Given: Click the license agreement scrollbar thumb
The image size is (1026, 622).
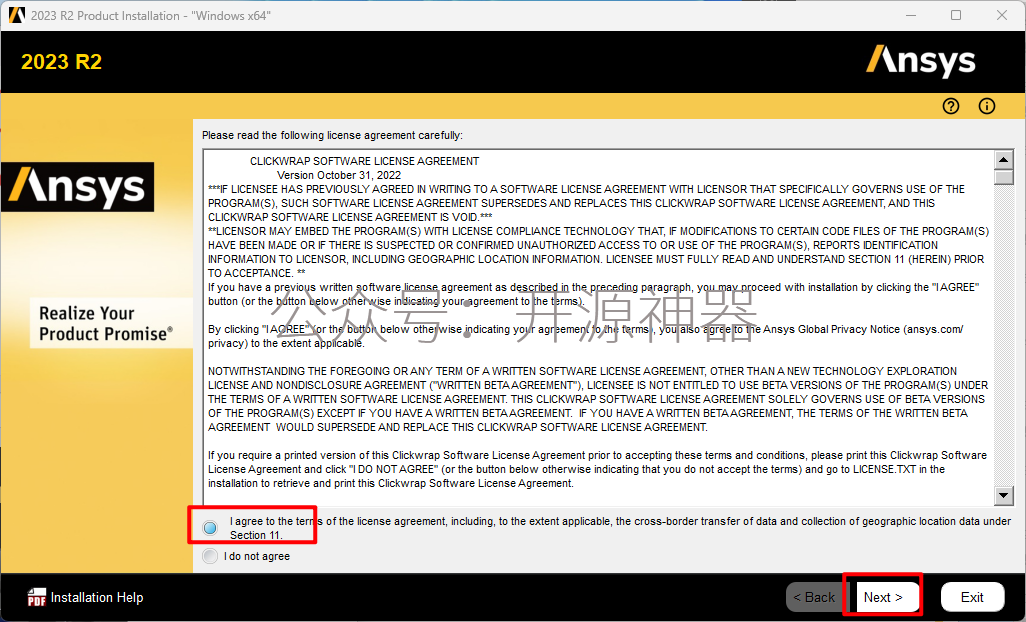Looking at the screenshot, I should (1003, 177).
